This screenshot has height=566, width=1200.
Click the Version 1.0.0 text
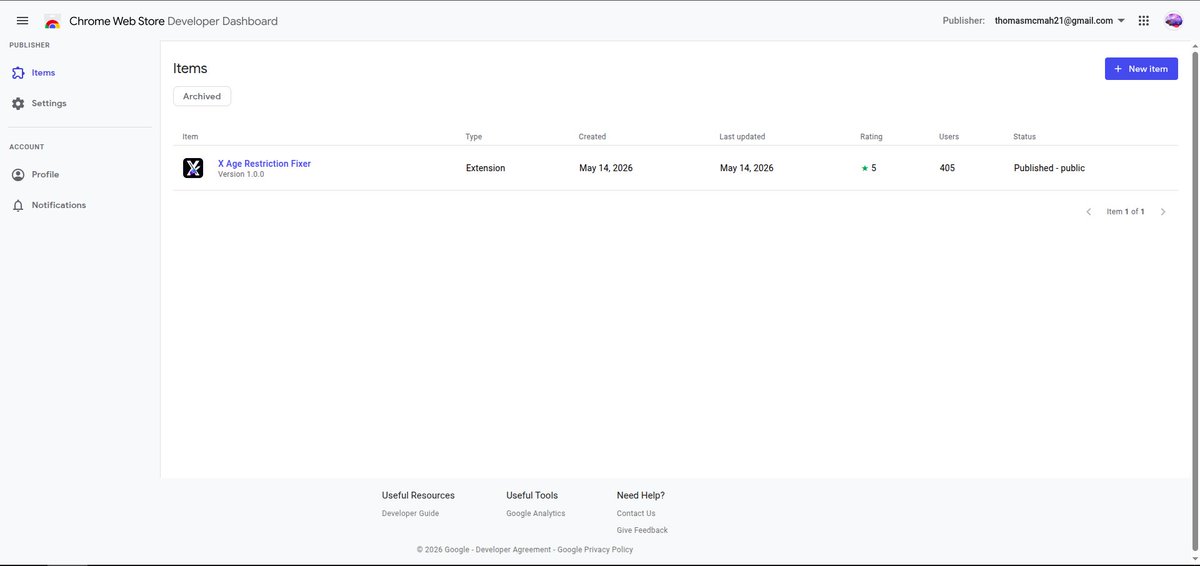click(241, 175)
